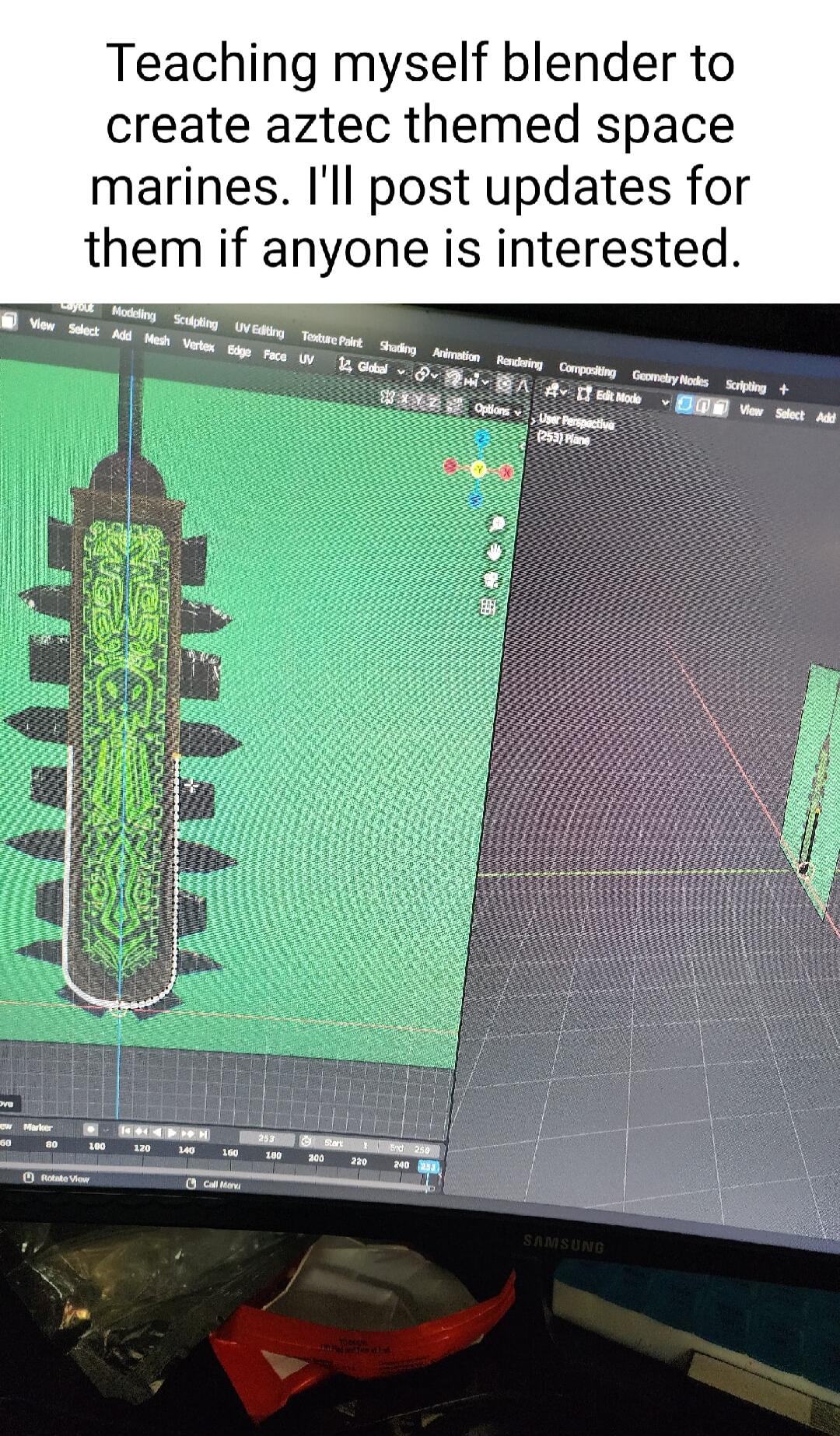
Task: Open the Edge menu
Action: pyautogui.click(x=239, y=351)
